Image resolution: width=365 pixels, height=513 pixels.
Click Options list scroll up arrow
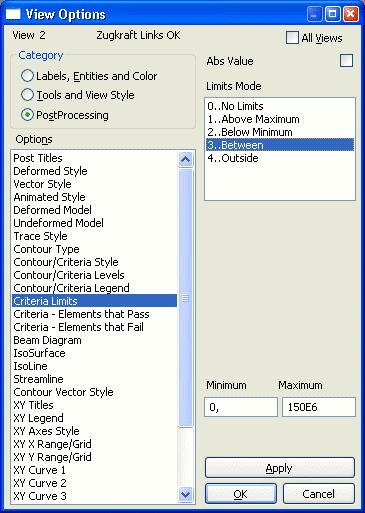(185, 159)
